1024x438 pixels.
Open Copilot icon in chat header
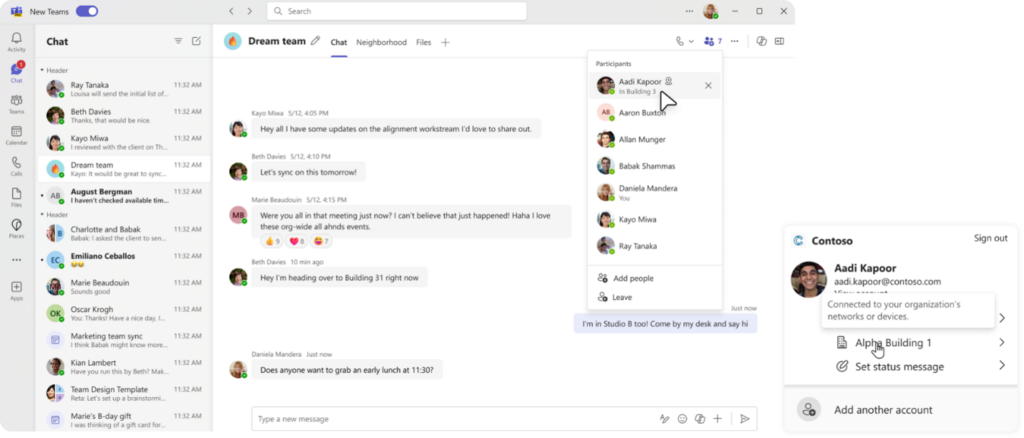[x=761, y=41]
